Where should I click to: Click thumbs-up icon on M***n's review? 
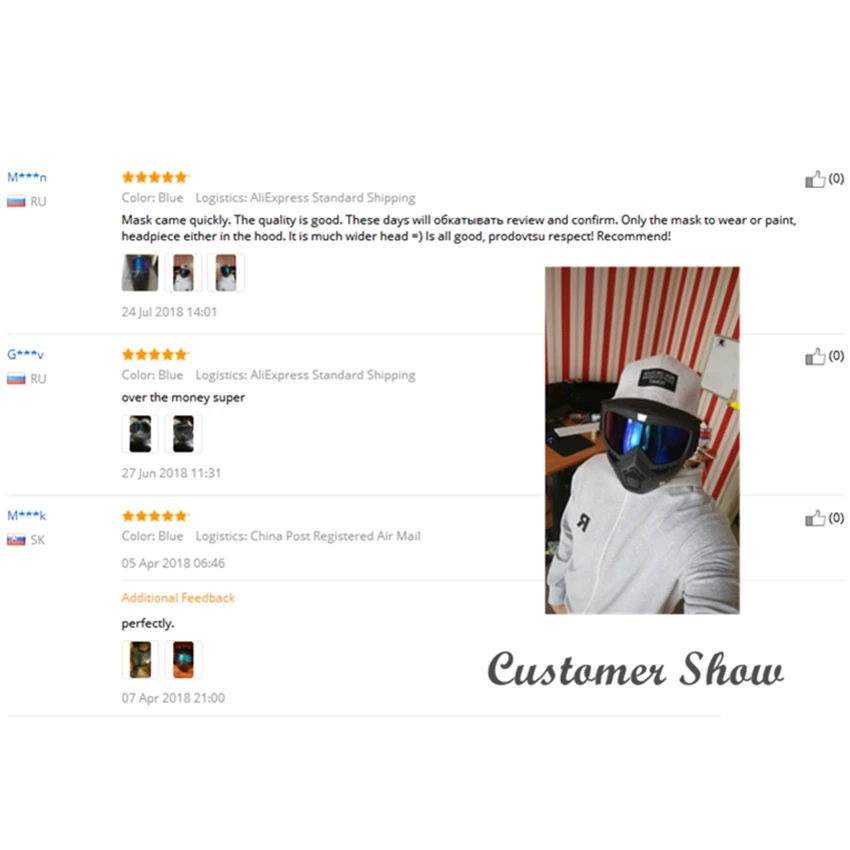tap(815, 179)
